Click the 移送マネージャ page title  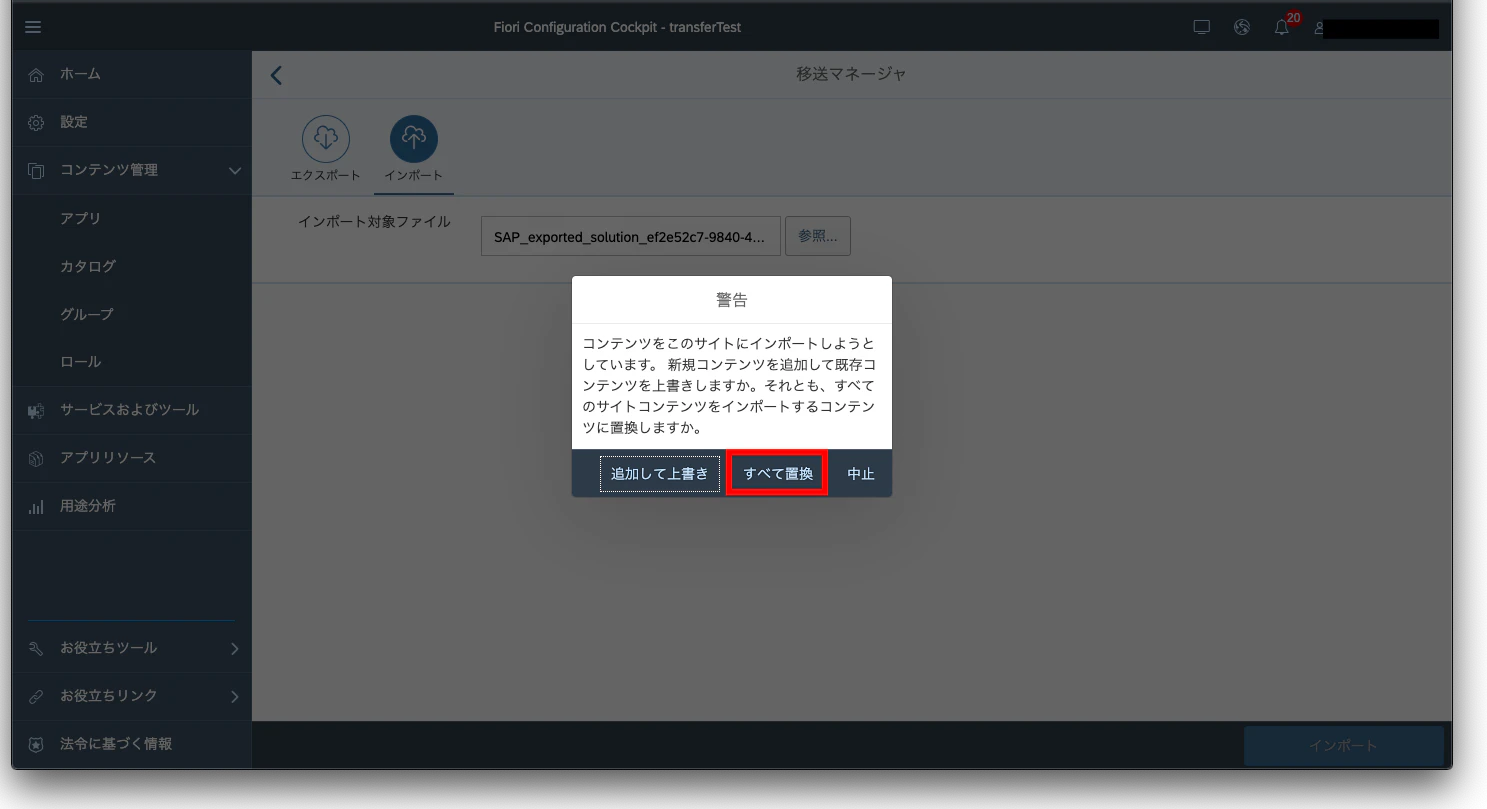(852, 74)
